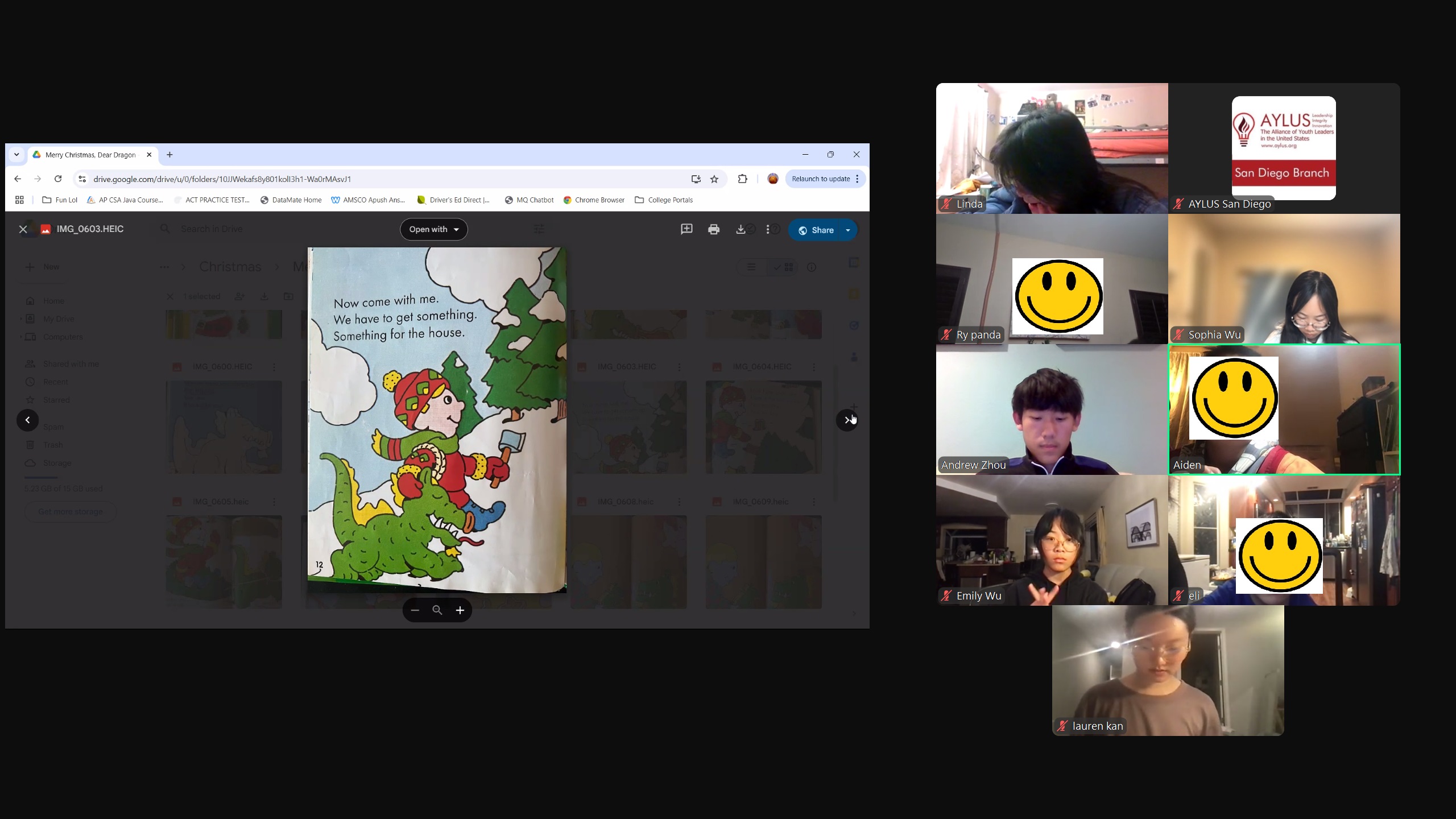Select Linda's video tile
The image size is (1456, 819).
[1052, 148]
